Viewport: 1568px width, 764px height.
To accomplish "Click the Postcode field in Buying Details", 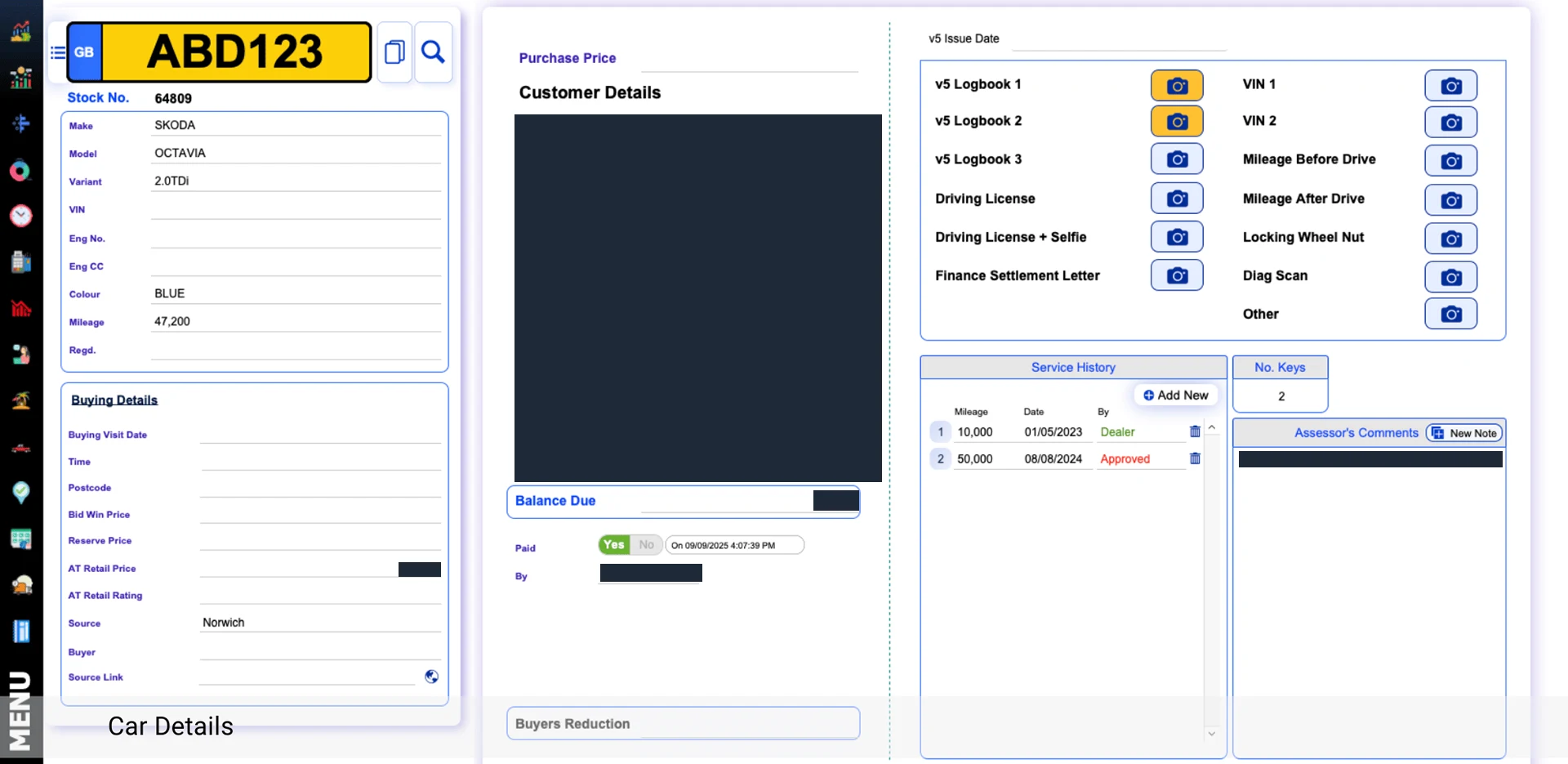I will [320, 487].
